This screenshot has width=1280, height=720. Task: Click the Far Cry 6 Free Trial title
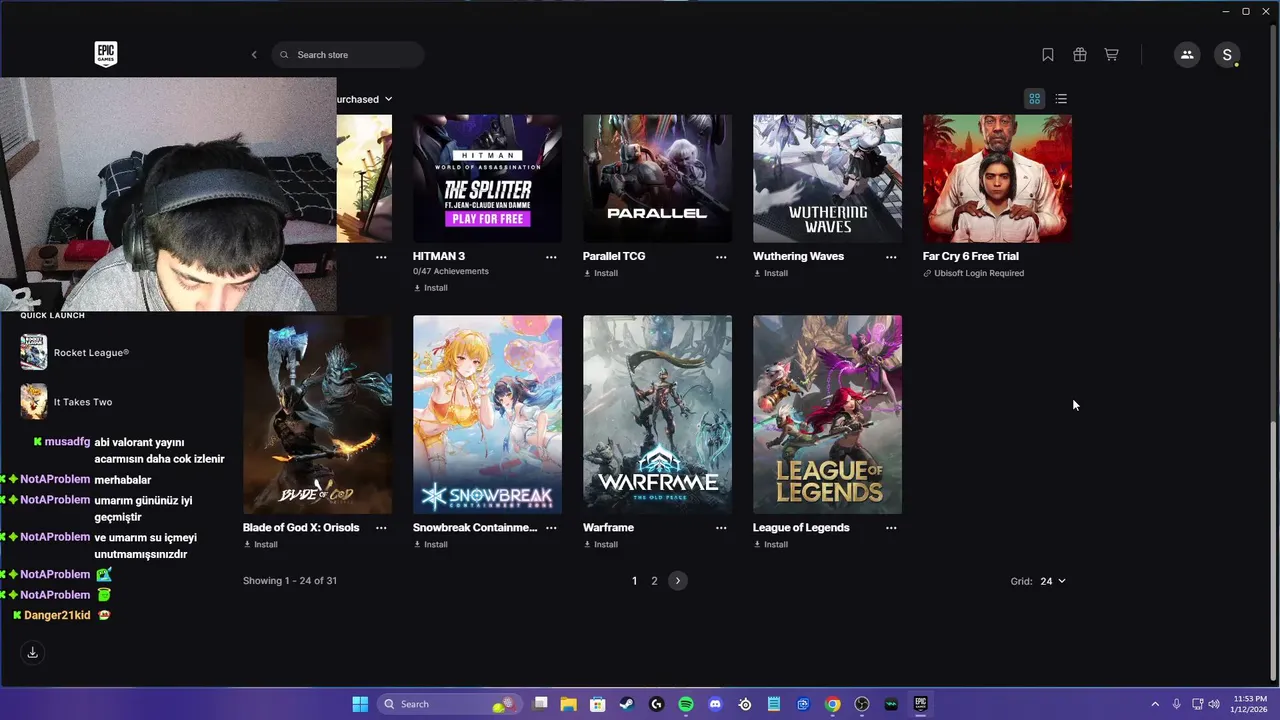(971, 257)
